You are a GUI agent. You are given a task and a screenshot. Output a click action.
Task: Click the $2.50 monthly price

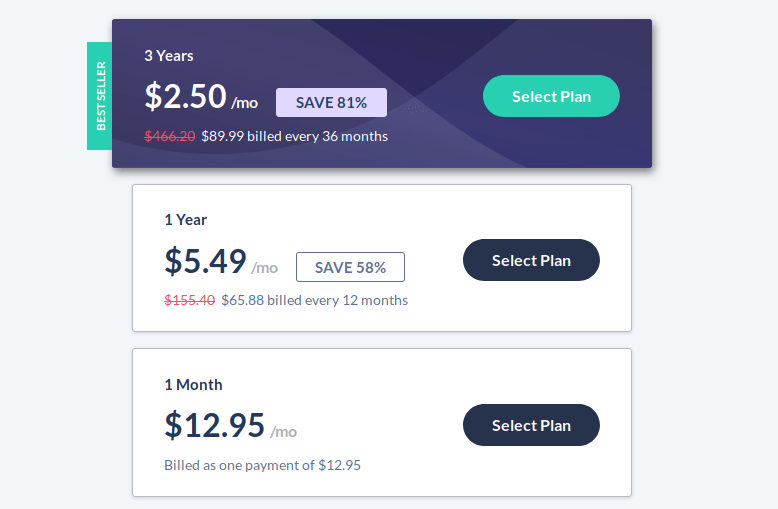pos(185,96)
